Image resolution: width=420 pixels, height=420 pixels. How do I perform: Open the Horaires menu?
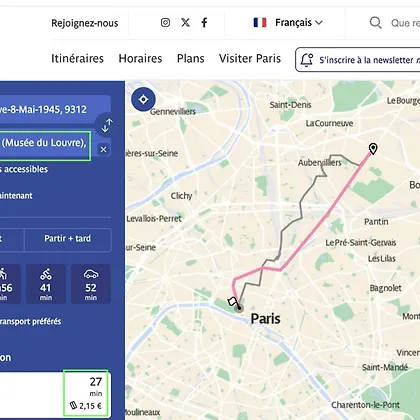pyautogui.click(x=140, y=59)
